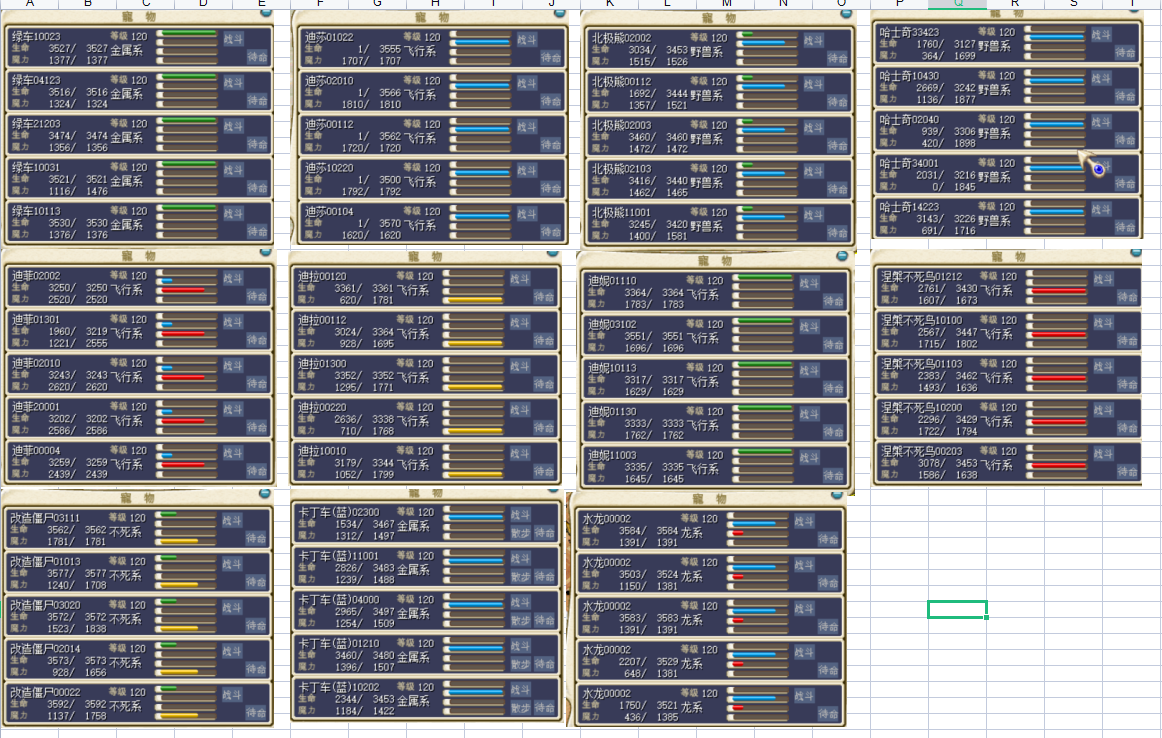The width and height of the screenshot is (1162, 738).
Task: Set 绿车10113 to 战斗
Action: tap(233, 213)
